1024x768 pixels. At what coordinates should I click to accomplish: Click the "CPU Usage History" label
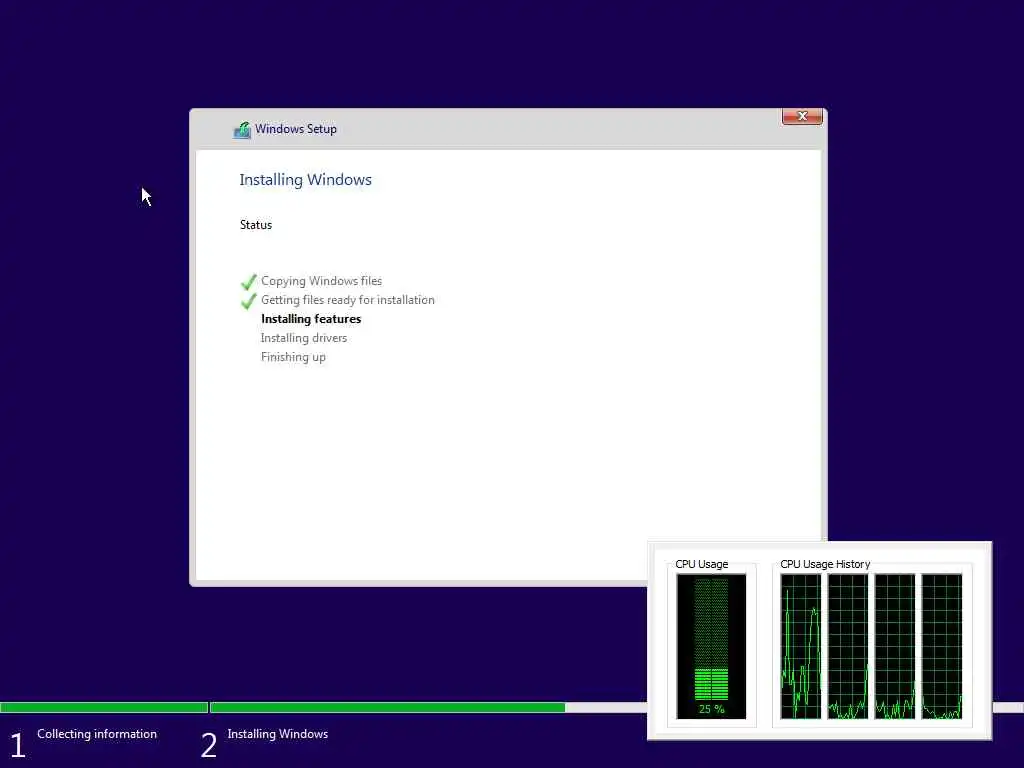825,564
